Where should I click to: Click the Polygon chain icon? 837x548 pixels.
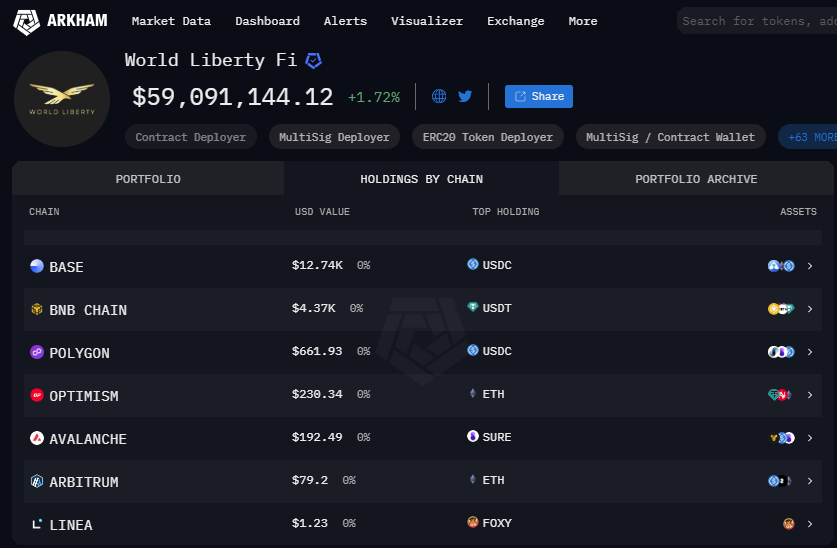click(x=37, y=353)
